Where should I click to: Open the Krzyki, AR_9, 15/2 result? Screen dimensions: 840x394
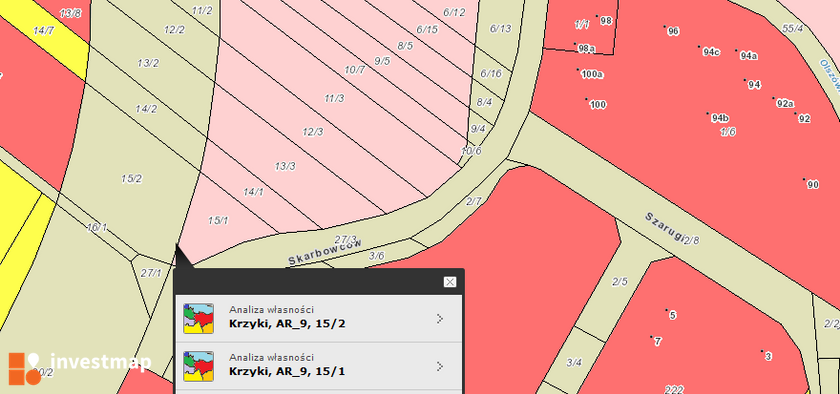[319, 318]
